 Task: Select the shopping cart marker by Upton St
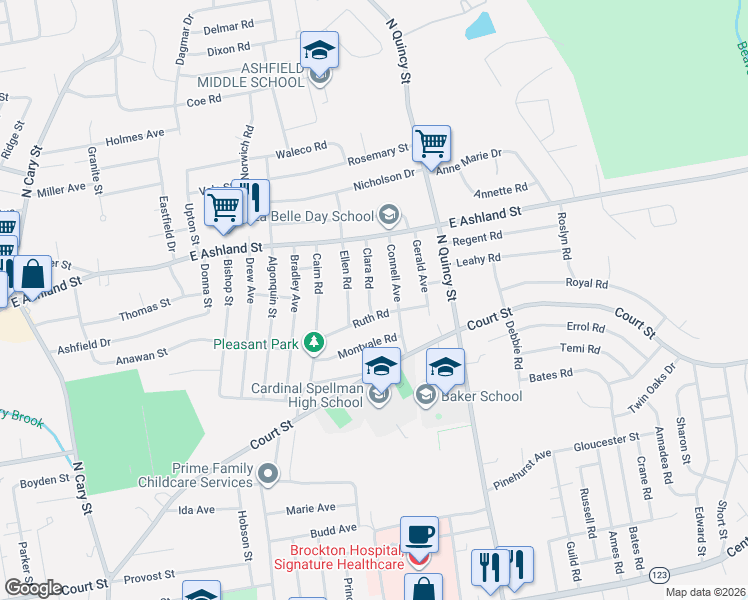[x=223, y=207]
